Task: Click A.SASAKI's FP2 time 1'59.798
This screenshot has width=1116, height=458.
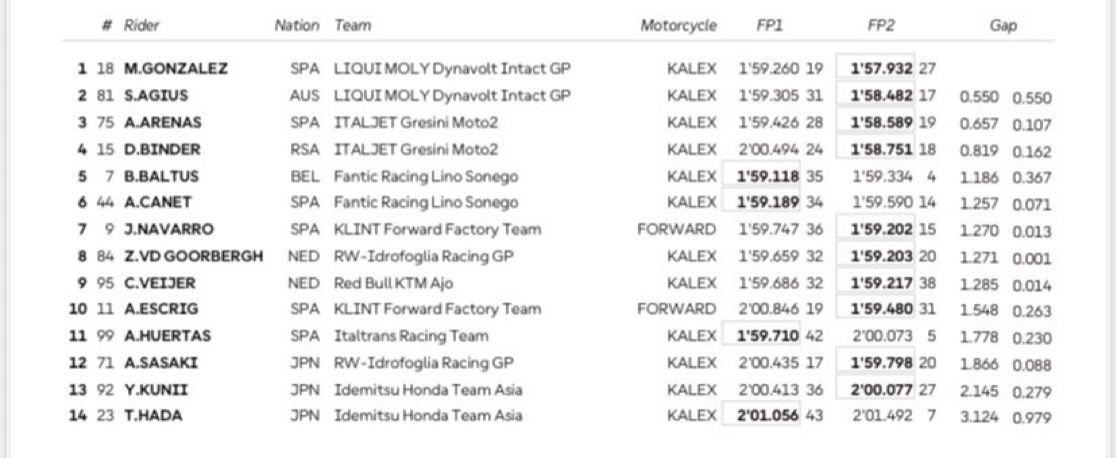Action: point(881,363)
